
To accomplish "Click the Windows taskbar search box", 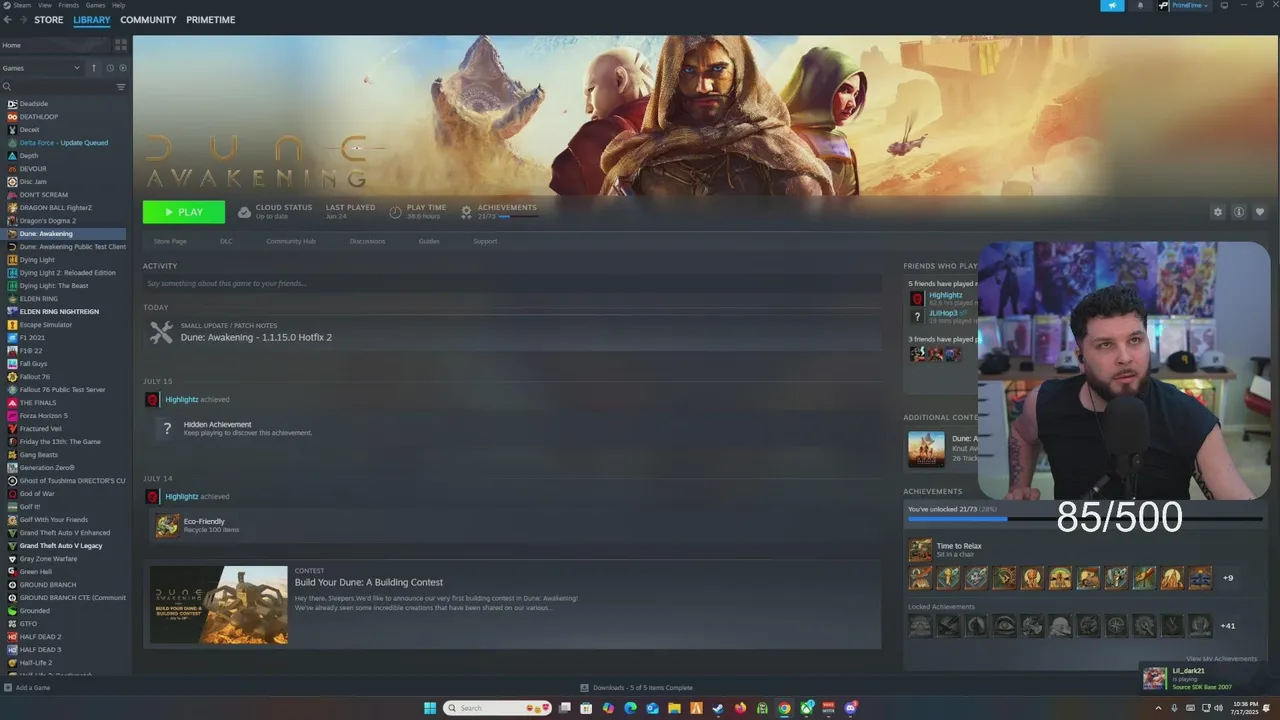I will (x=498, y=708).
